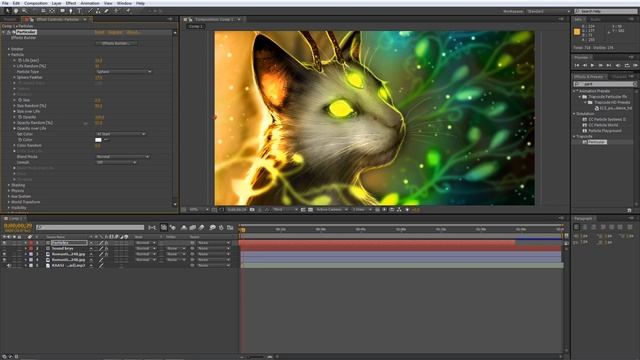Expand the Physics group
Viewport: 640px width, 360px height.
coord(9,191)
